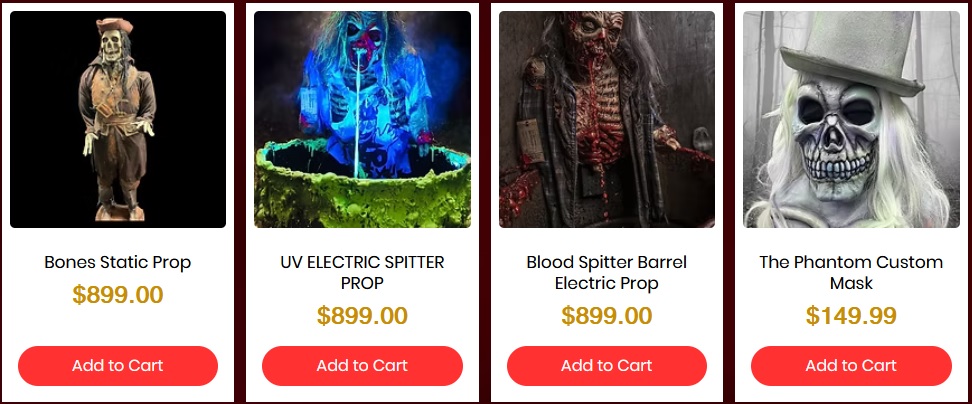This screenshot has width=972, height=404.
Task: Click the Blood Spitter Barrel Electric Prop title
Action: [x=606, y=272]
